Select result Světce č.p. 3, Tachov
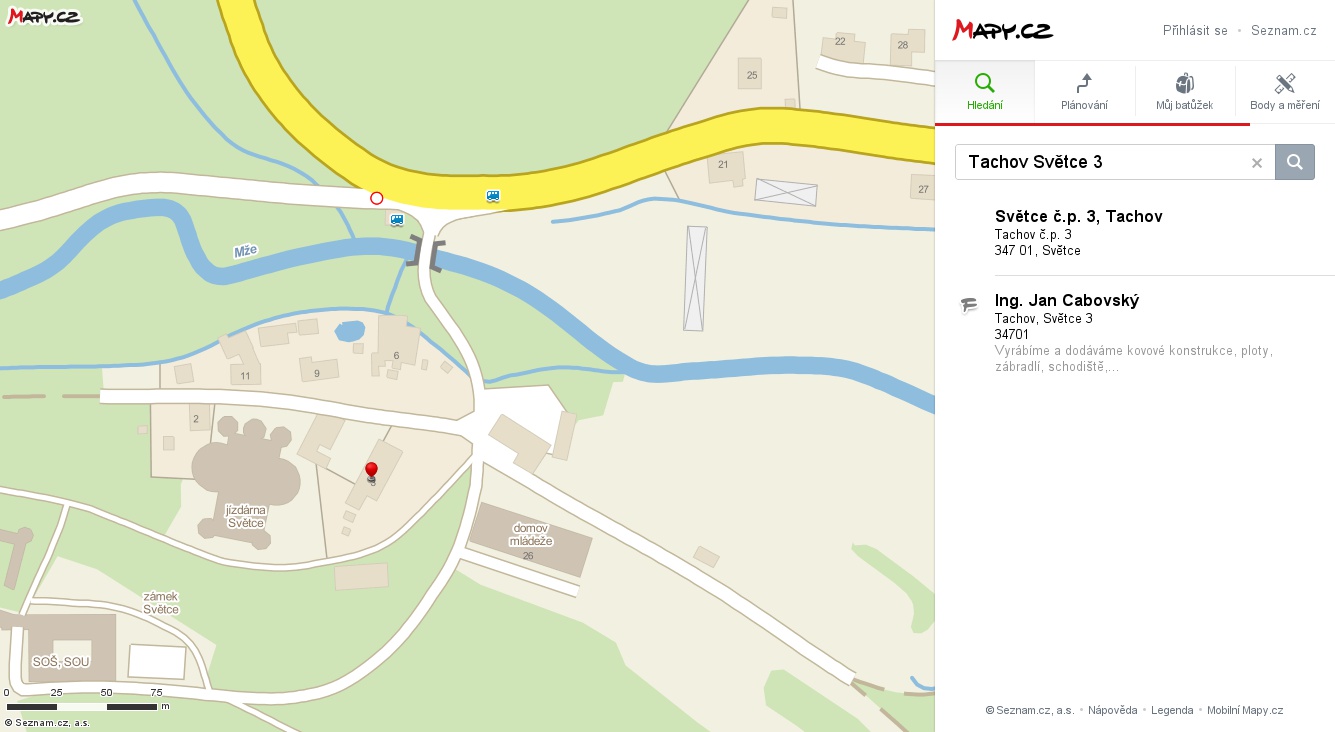 click(1078, 217)
